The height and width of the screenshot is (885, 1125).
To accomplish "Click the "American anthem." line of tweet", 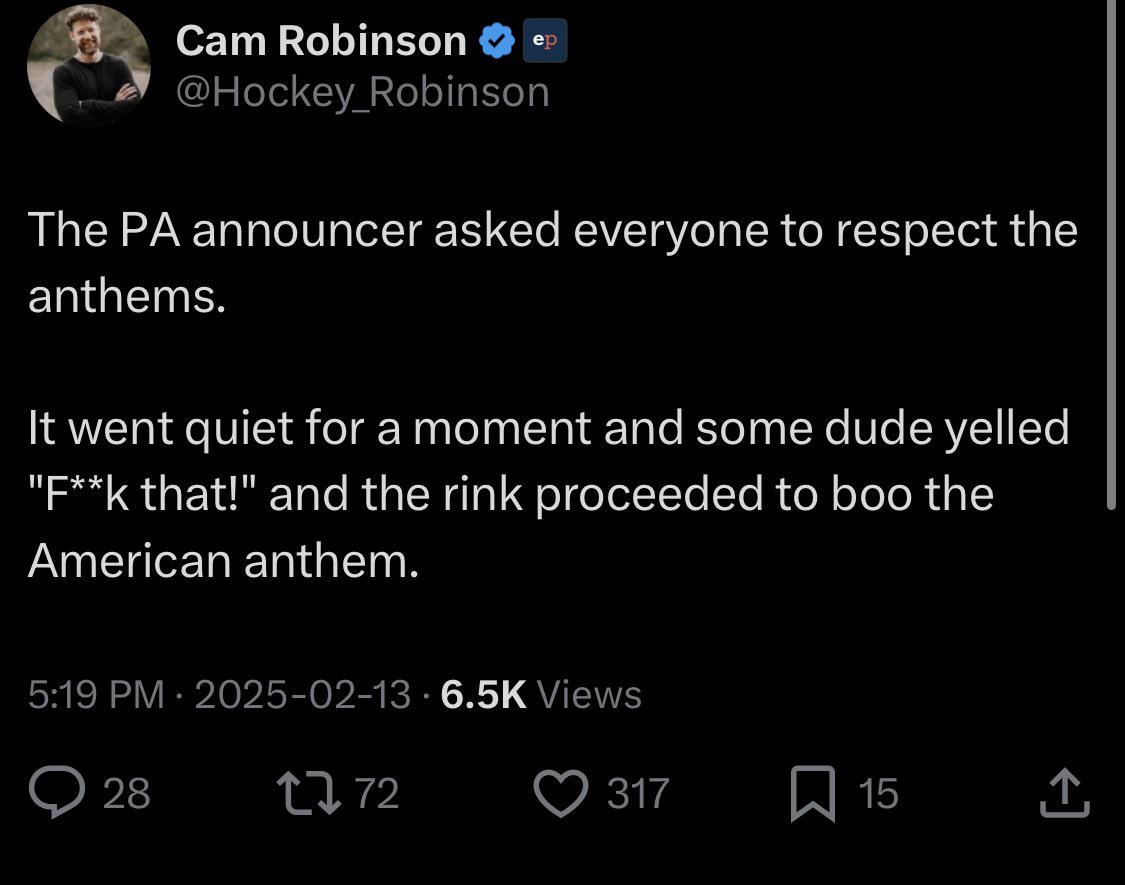I will [223, 561].
